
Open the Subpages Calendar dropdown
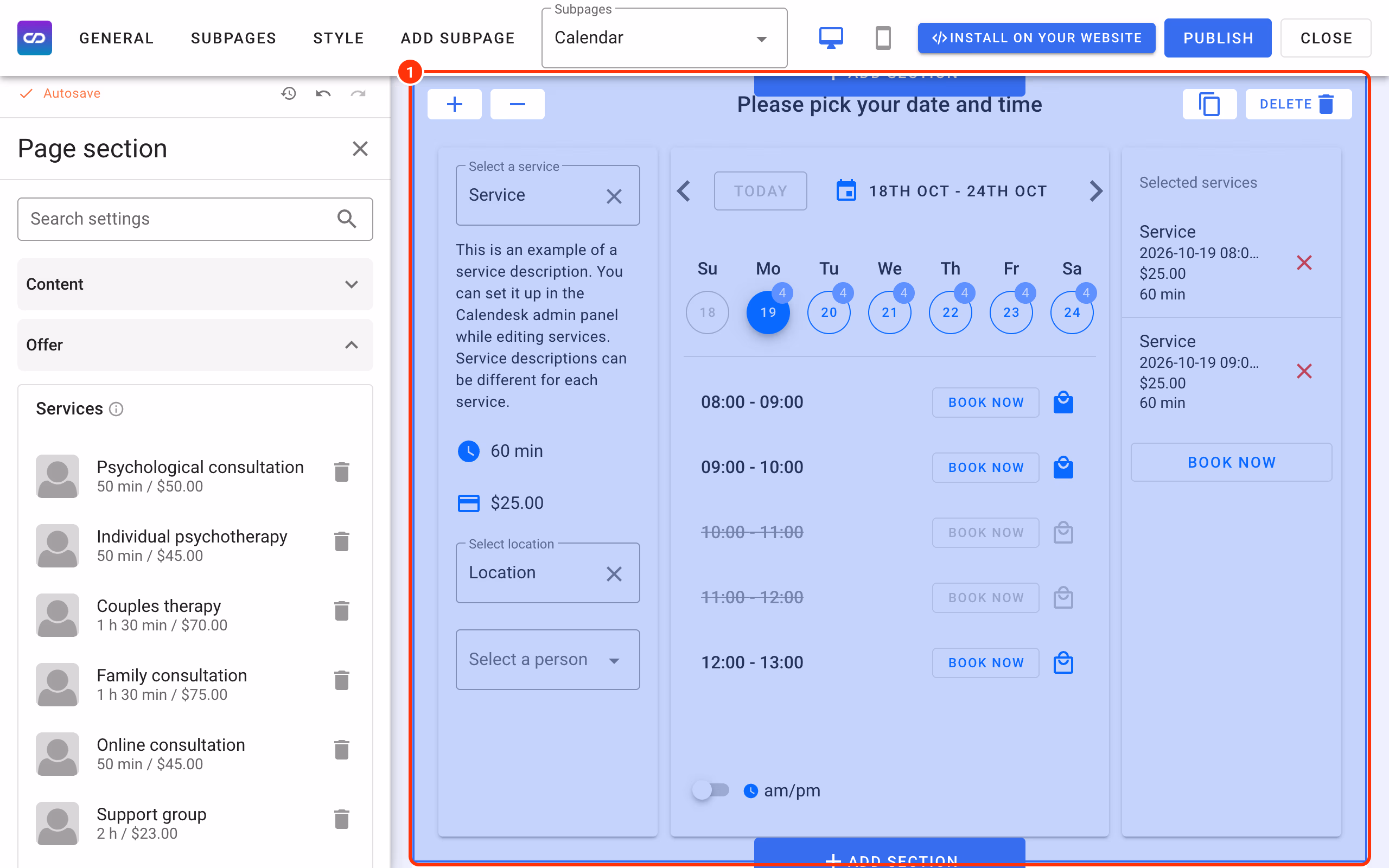664,38
